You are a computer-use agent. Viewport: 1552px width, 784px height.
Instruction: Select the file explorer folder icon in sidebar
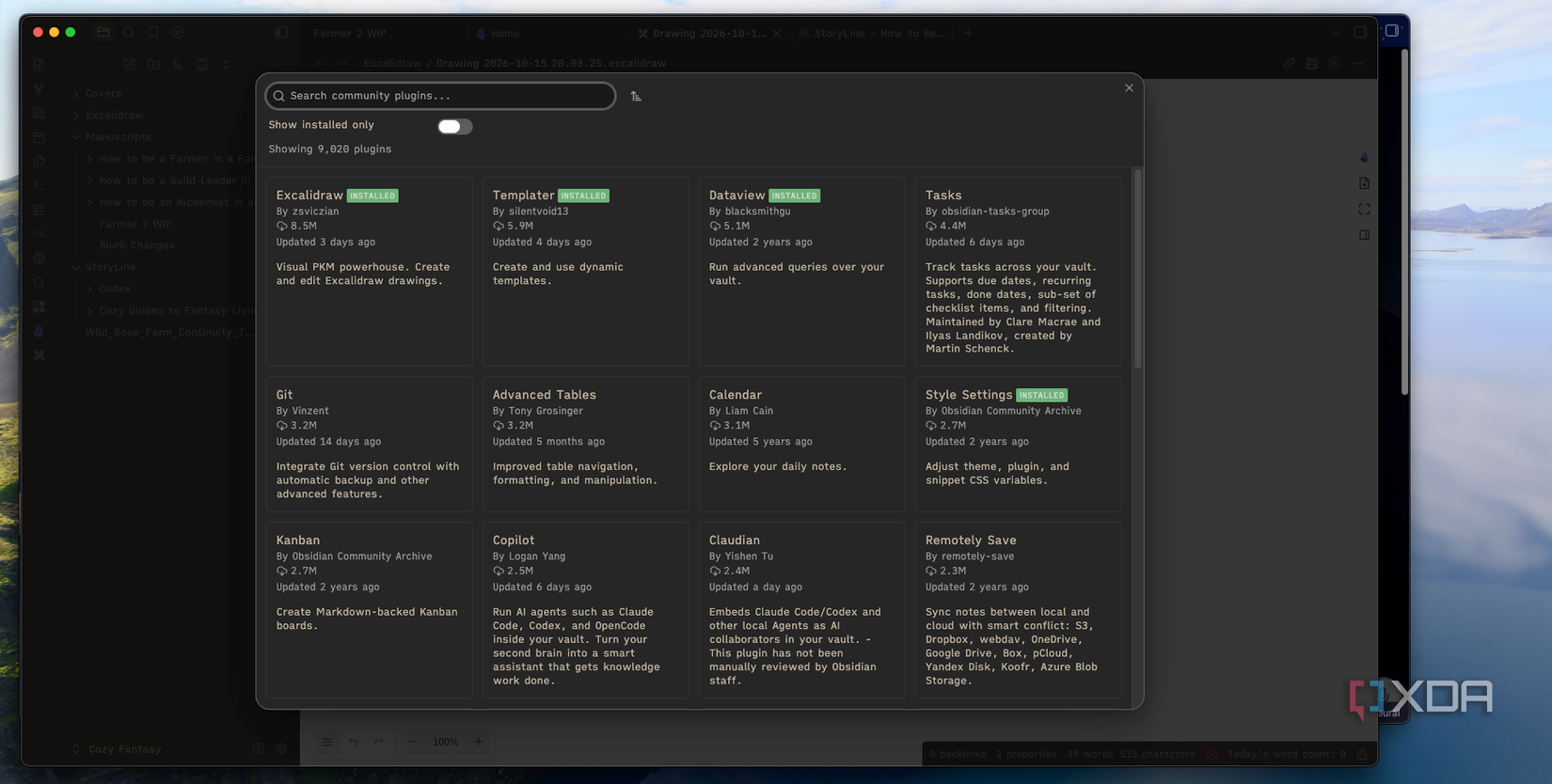pyautogui.click(x=103, y=32)
